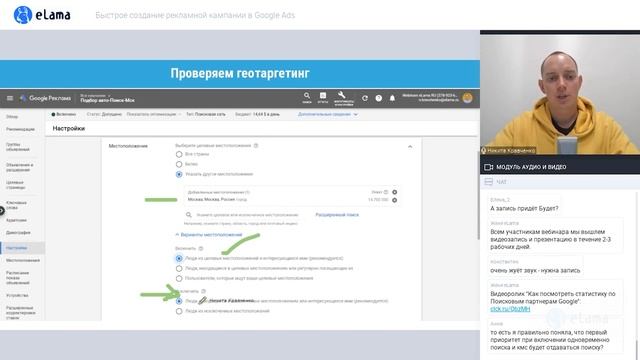The width and height of the screenshot is (640, 360).
Task: Open Устройства in the left sidebar
Action: point(17,295)
